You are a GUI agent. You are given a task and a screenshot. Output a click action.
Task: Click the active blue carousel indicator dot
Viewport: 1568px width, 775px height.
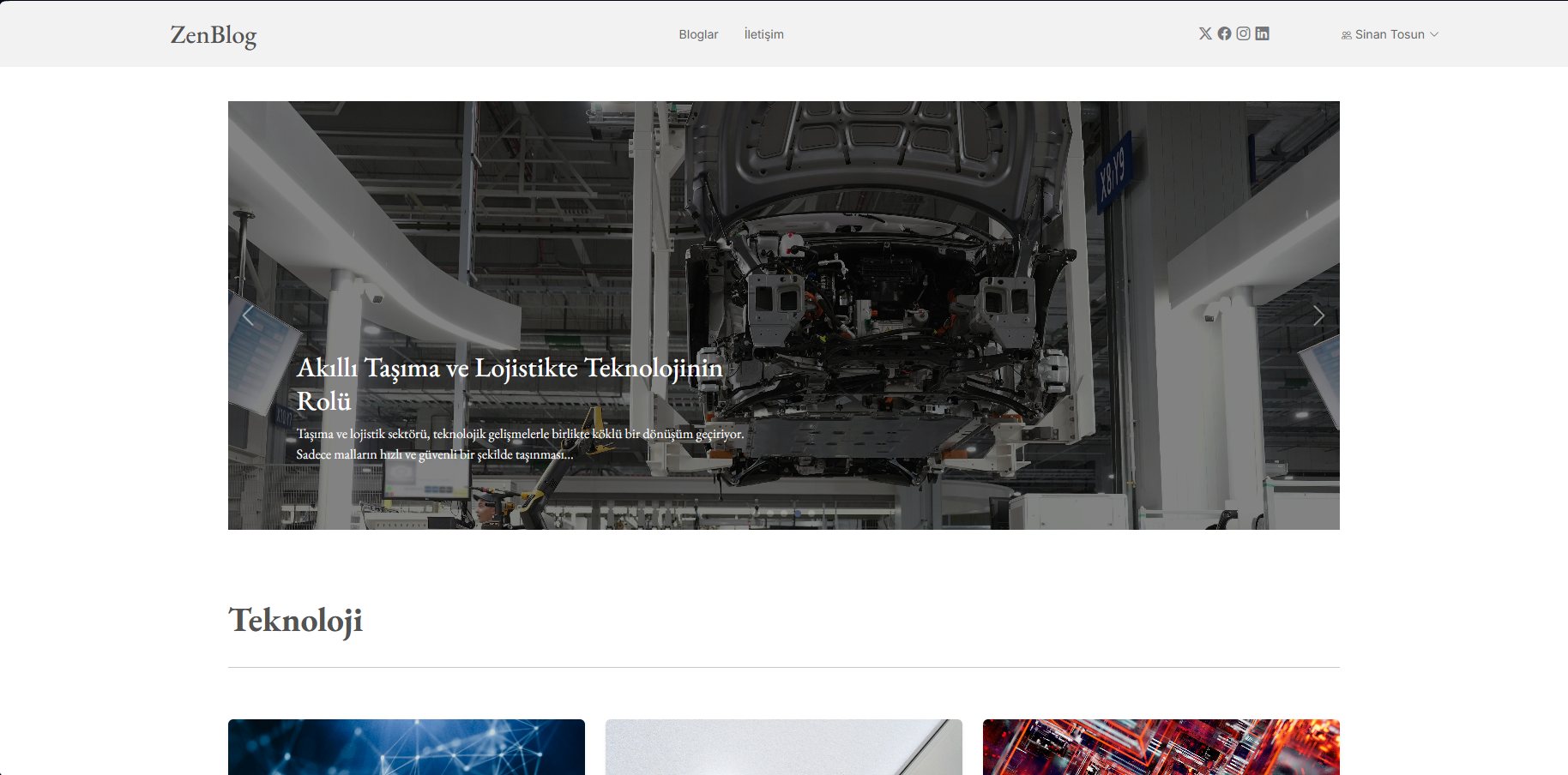pyautogui.click(x=798, y=513)
